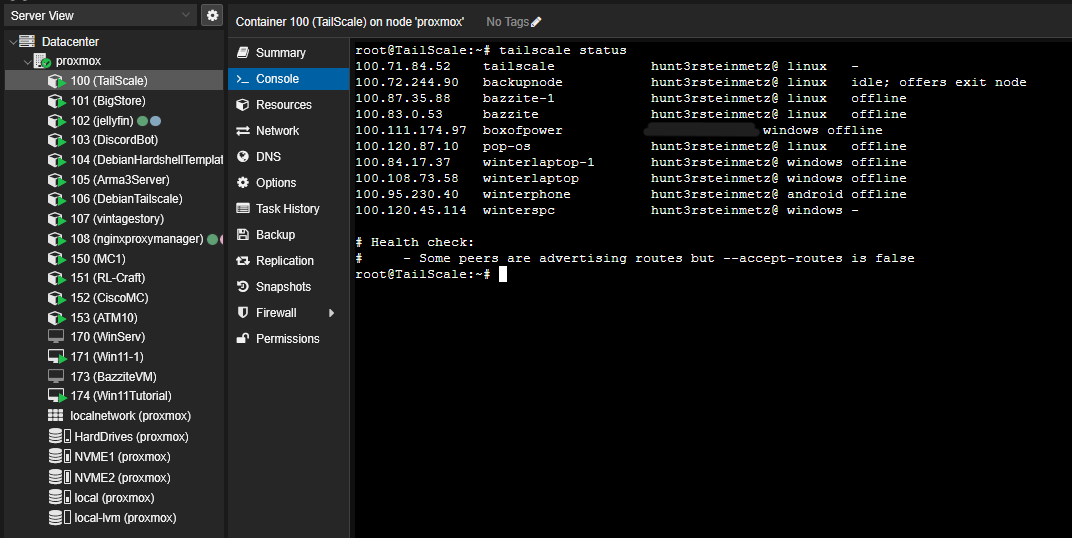Viewport: 1072px width, 538px height.
Task: Click container icon for 108 (nginxproxymanager)
Action: (57, 239)
